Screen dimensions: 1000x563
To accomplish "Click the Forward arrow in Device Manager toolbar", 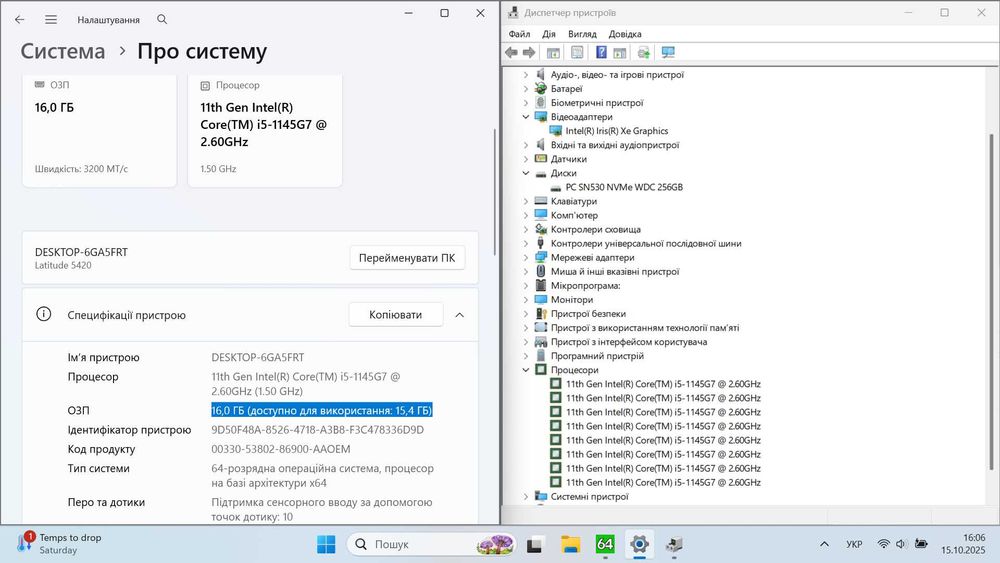I will (x=529, y=52).
